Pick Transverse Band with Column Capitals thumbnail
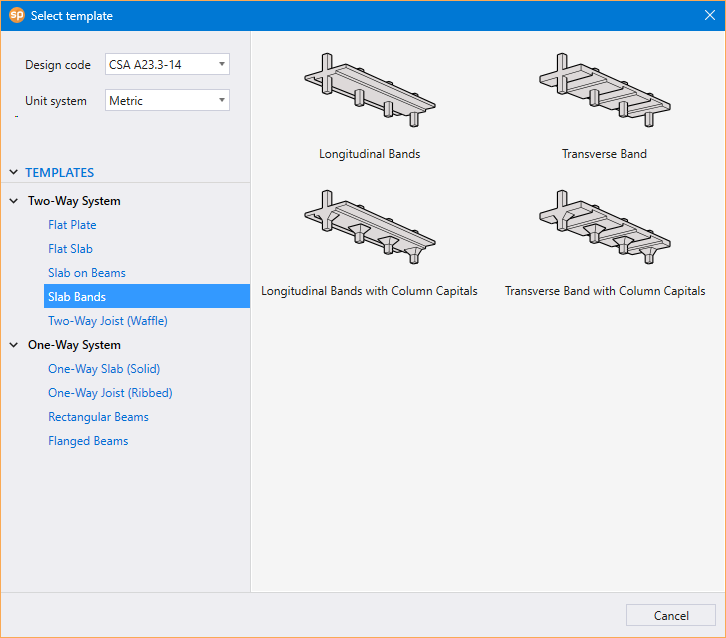Screen dimensions: 726x638 click(x=605, y=227)
